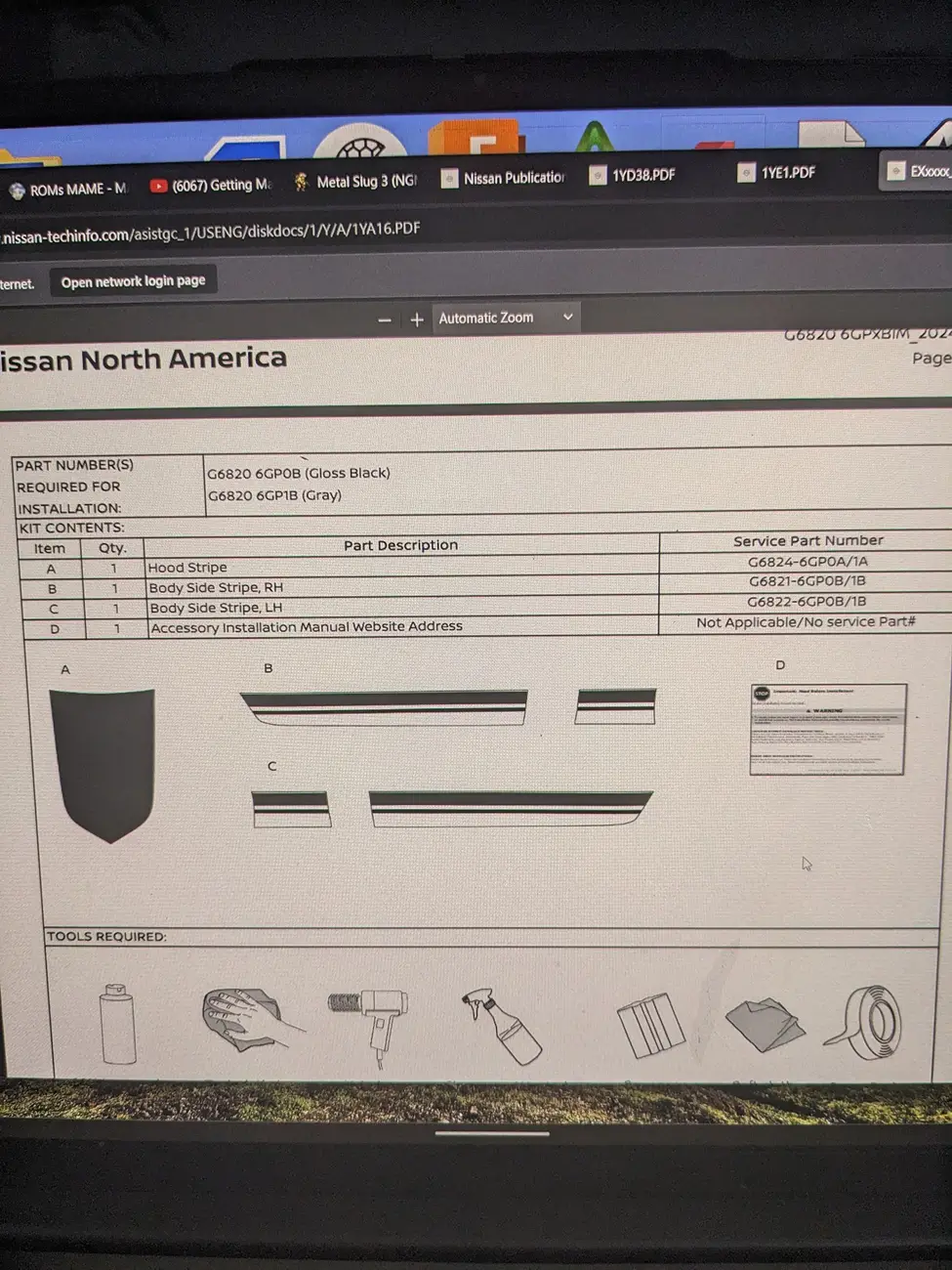Click service part number G6821-6GP0B/1B
The width and height of the screenshot is (952, 1270).
click(x=807, y=581)
